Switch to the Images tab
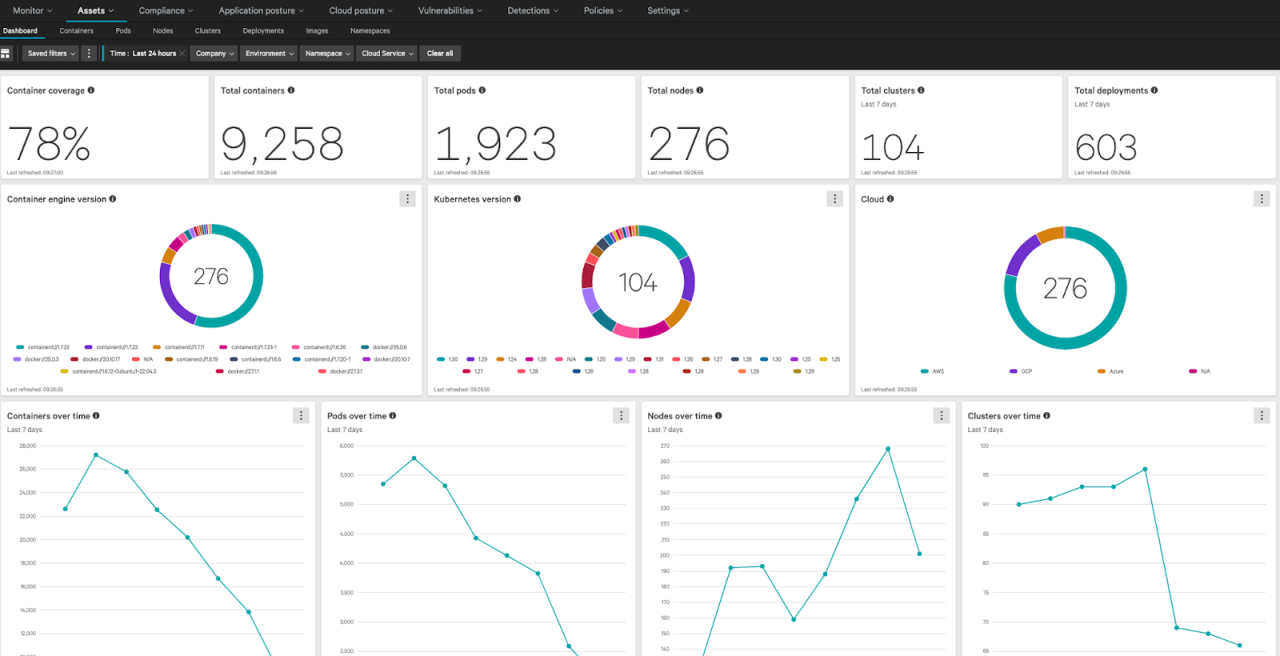This screenshot has height=656, width=1280. 317,31
